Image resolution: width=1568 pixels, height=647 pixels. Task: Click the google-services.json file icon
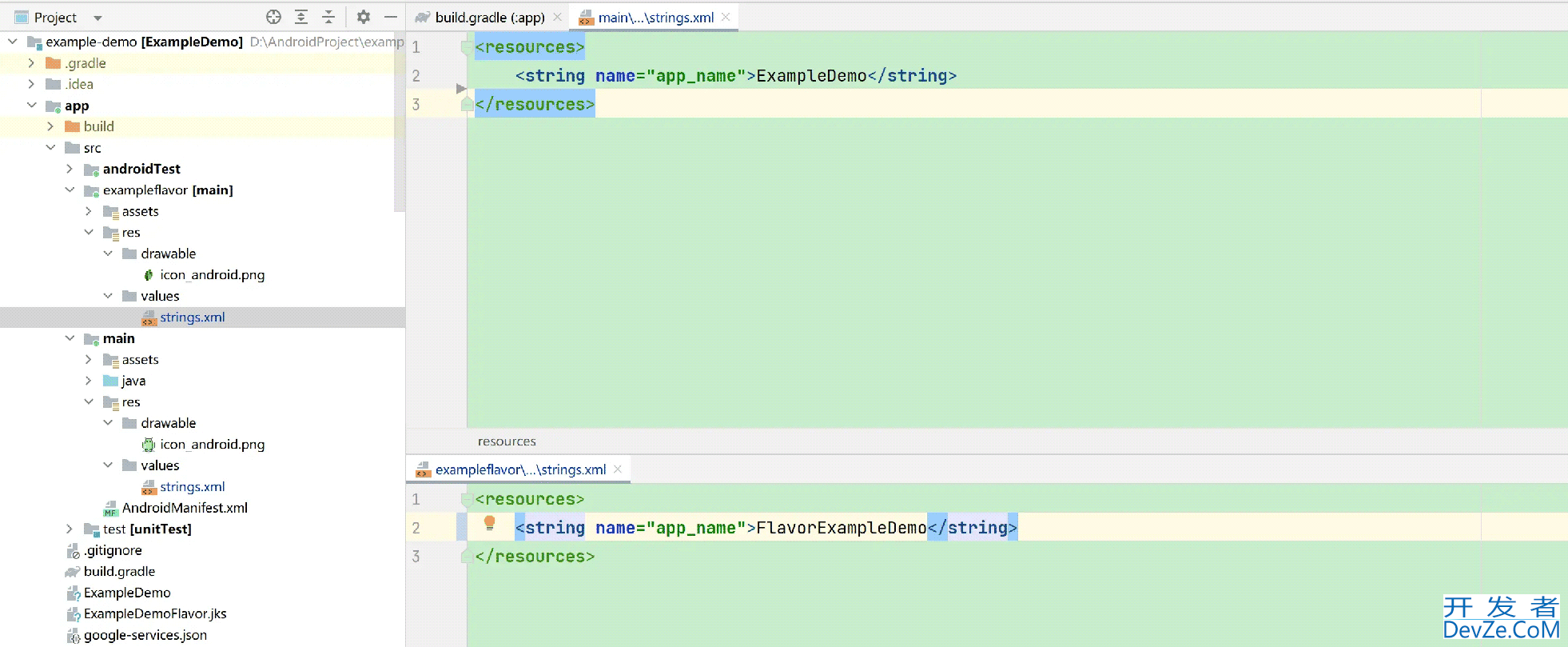pos(73,636)
